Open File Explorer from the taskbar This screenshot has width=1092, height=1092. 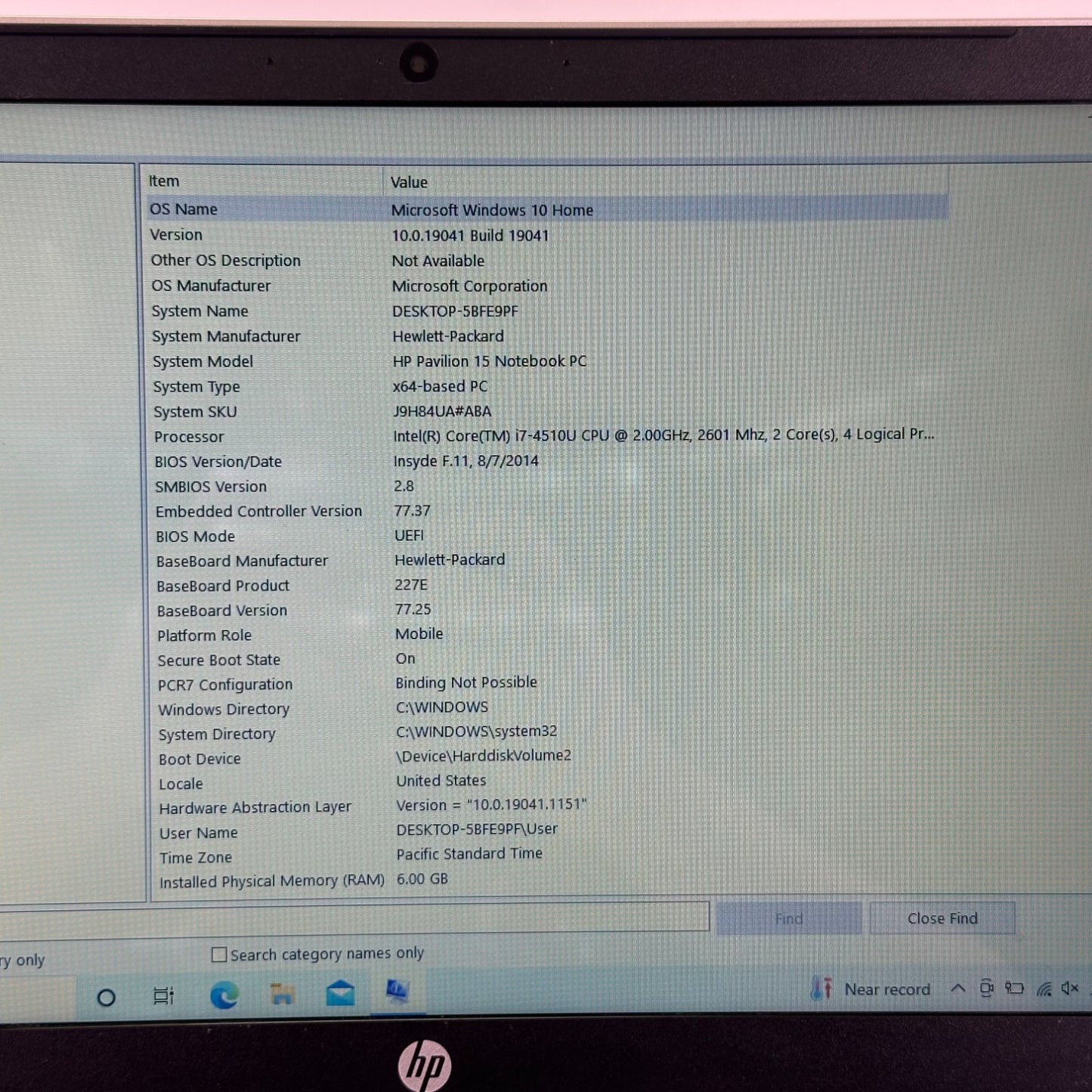tap(282, 995)
